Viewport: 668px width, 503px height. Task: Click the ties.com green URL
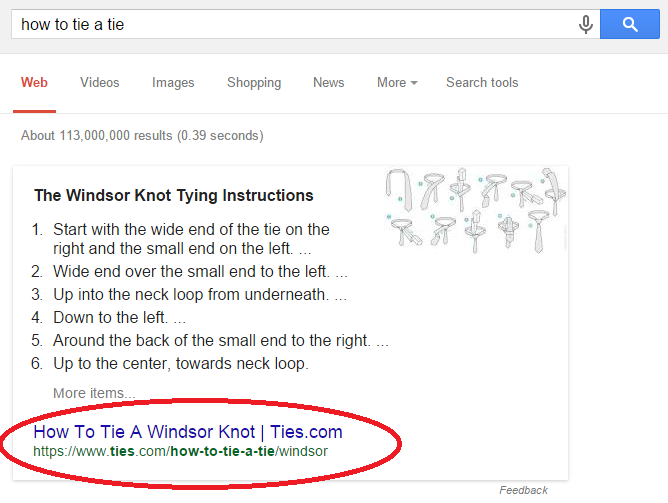point(180,451)
